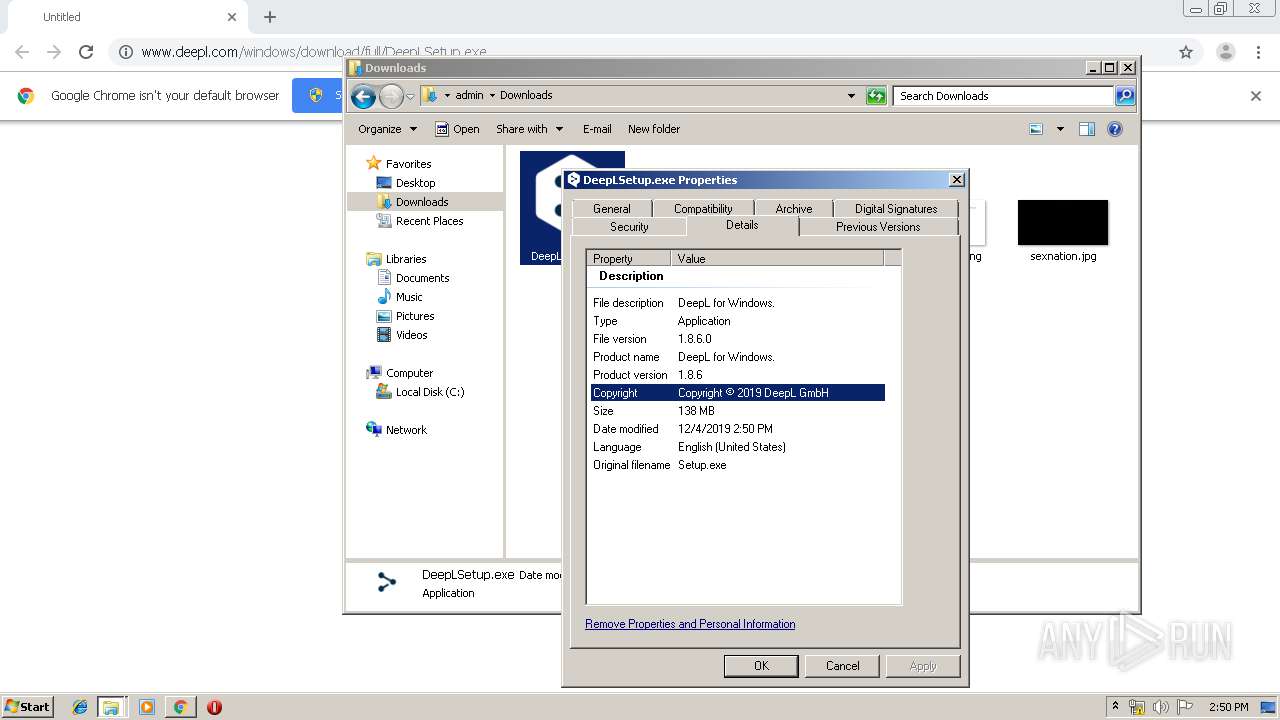Select Computer in the navigation pane

click(409, 373)
